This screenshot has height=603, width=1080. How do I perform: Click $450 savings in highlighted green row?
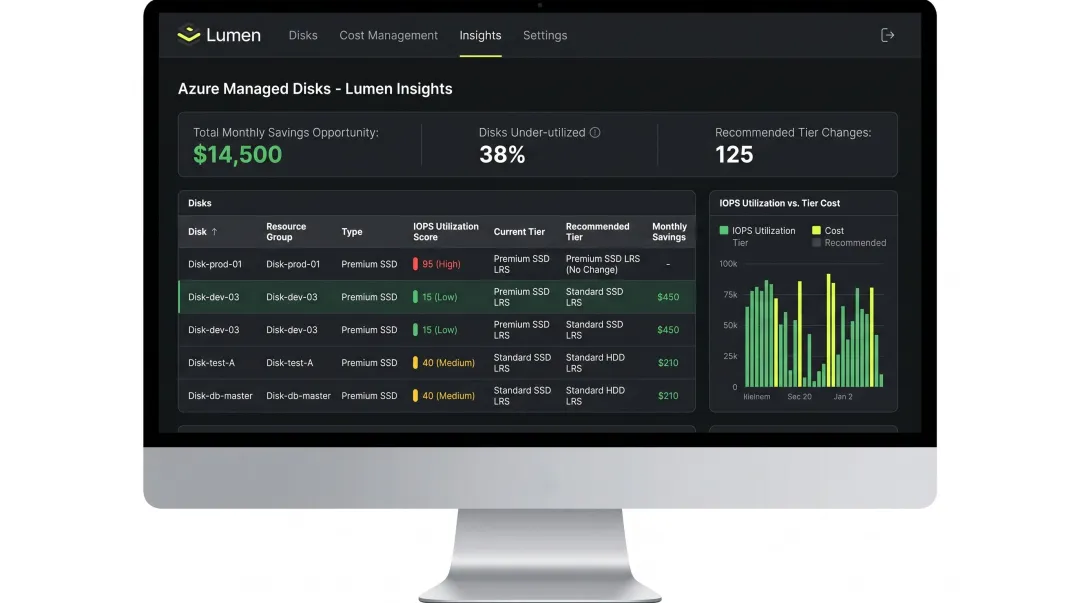click(668, 297)
